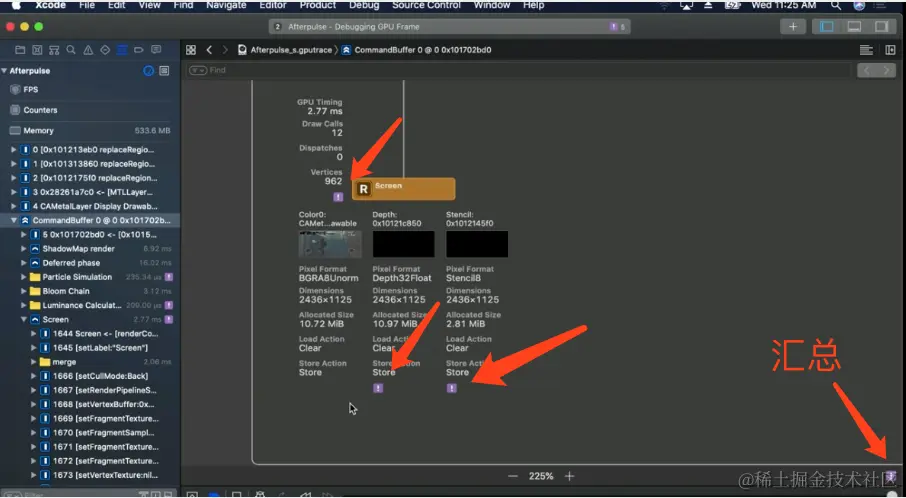Click the purple insight icon under Vertices
The width and height of the screenshot is (906, 498).
[x=339, y=197]
